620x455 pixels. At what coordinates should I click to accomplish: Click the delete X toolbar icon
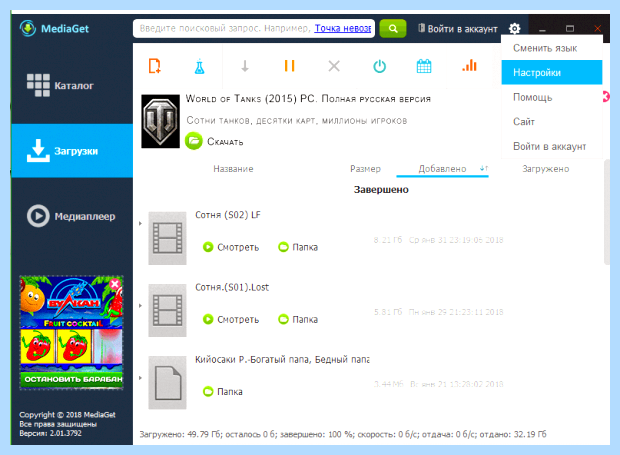click(334, 66)
